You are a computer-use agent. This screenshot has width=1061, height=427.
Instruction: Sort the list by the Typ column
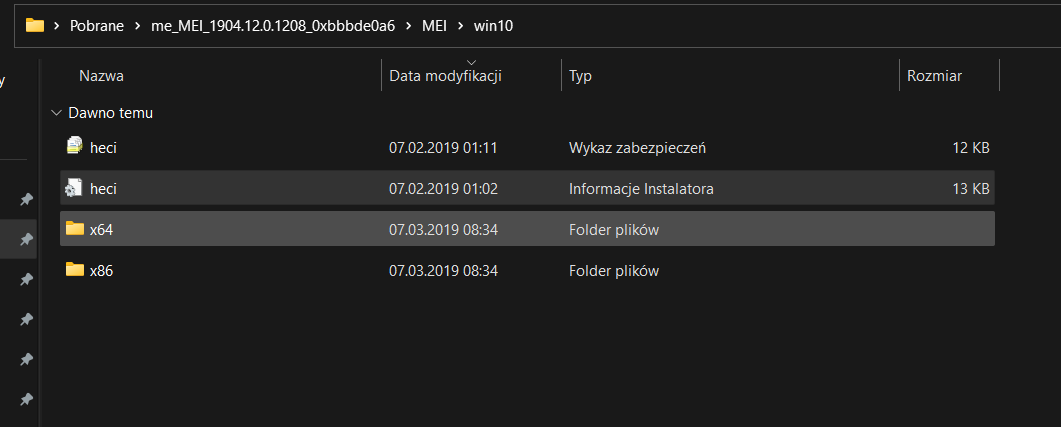pyautogui.click(x=580, y=75)
